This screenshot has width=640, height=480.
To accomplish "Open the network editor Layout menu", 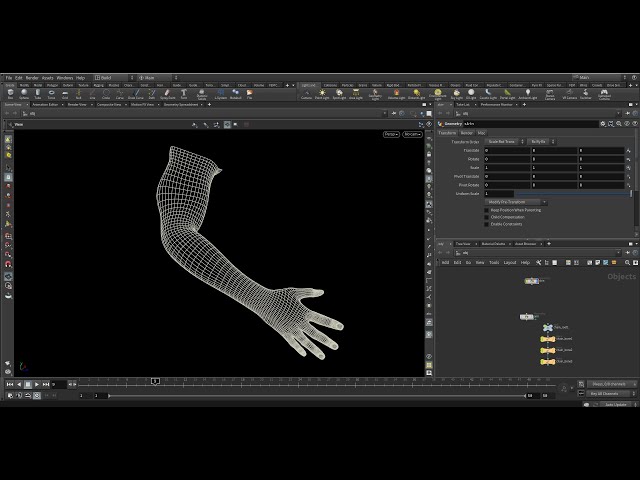I will click(x=510, y=262).
